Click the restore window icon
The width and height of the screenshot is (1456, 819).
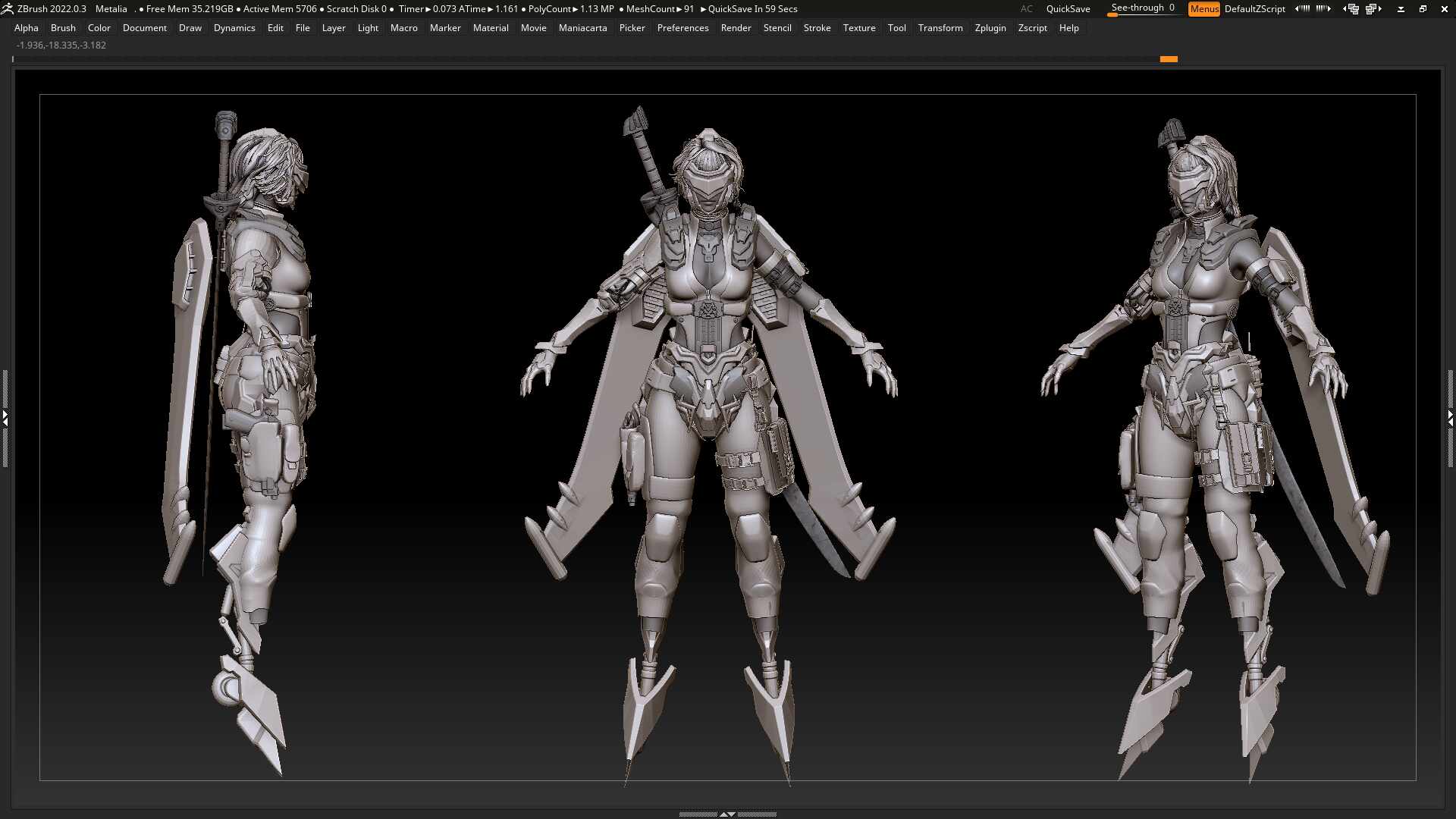pyautogui.click(x=1423, y=9)
